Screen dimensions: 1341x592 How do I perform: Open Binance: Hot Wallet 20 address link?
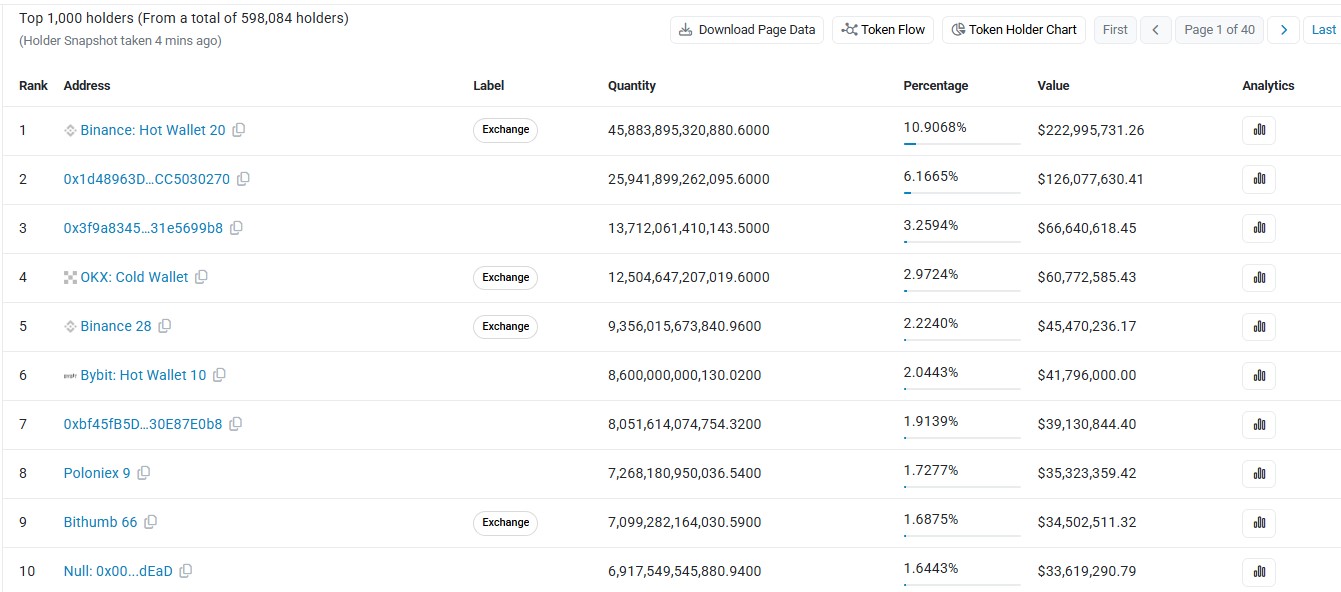tap(153, 130)
